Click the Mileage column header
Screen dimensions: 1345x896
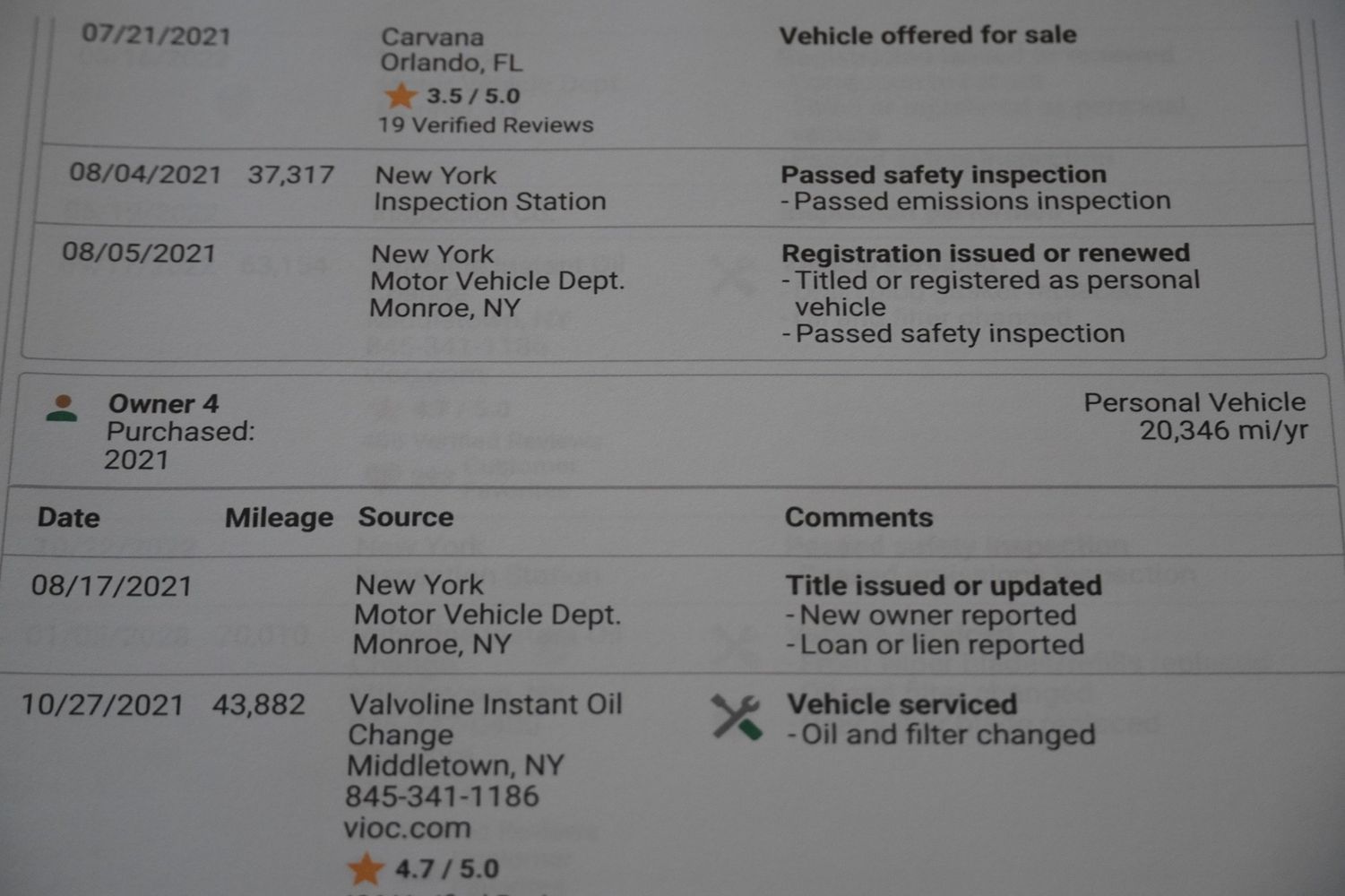(279, 518)
